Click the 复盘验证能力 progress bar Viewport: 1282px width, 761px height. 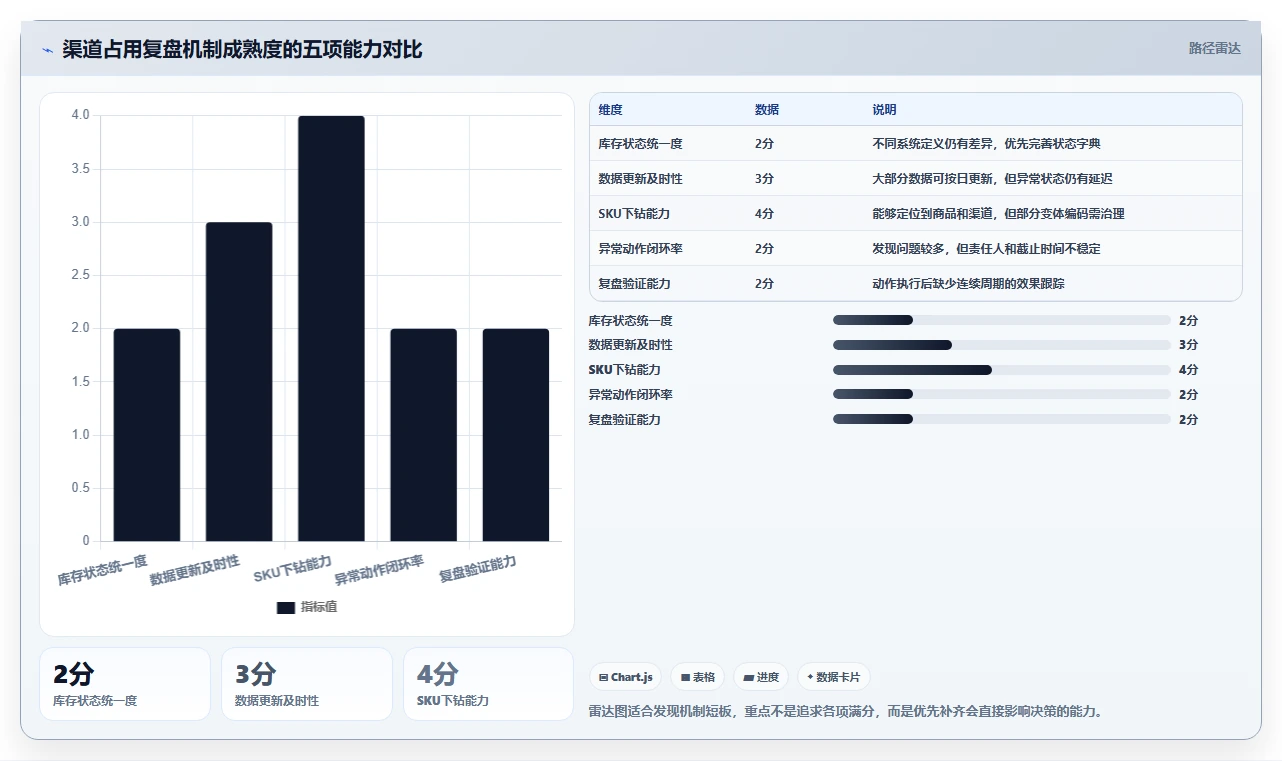[1001, 419]
